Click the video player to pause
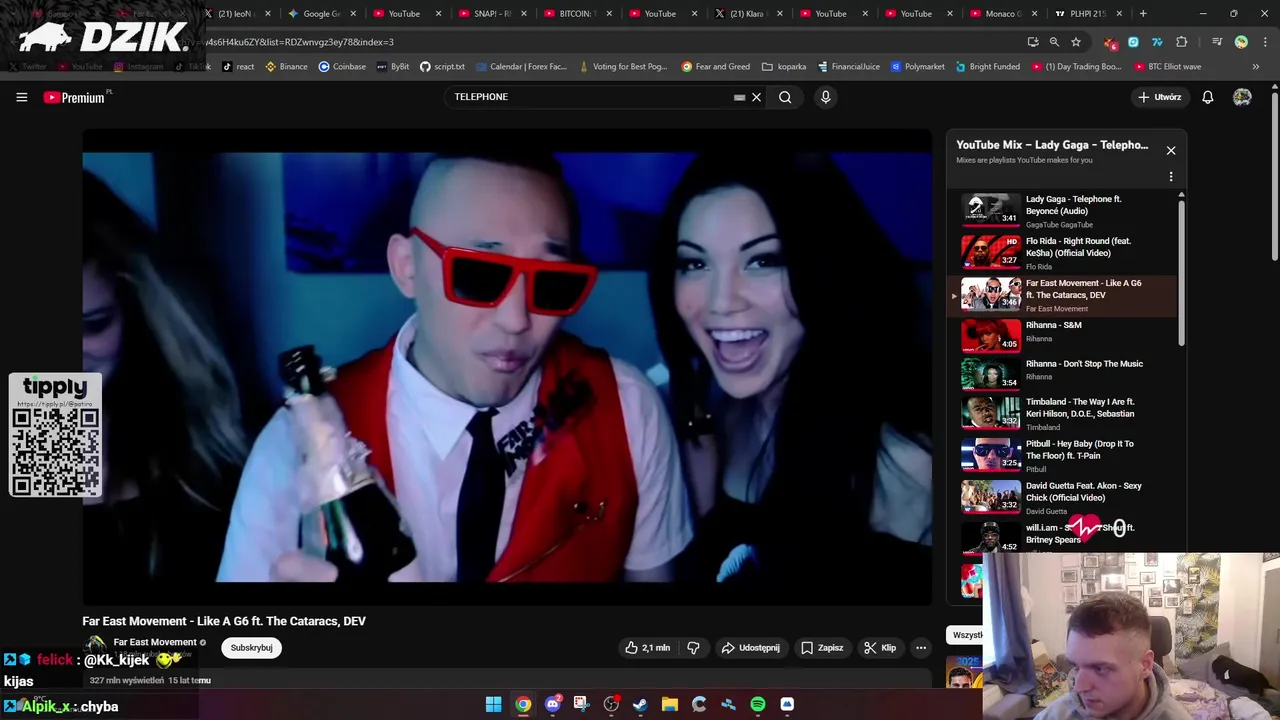Image resolution: width=1280 pixels, height=720 pixels. coord(507,367)
